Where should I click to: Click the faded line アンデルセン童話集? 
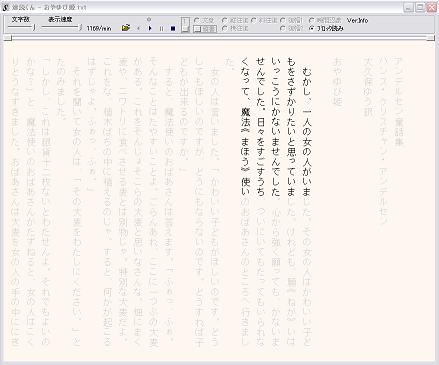[x=399, y=102]
